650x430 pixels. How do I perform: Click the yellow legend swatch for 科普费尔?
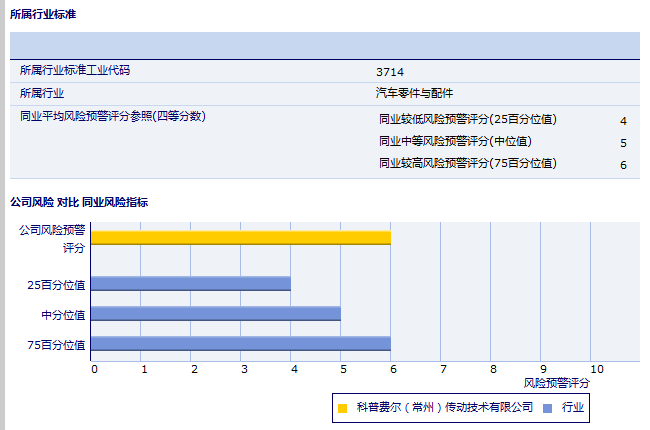(343, 408)
